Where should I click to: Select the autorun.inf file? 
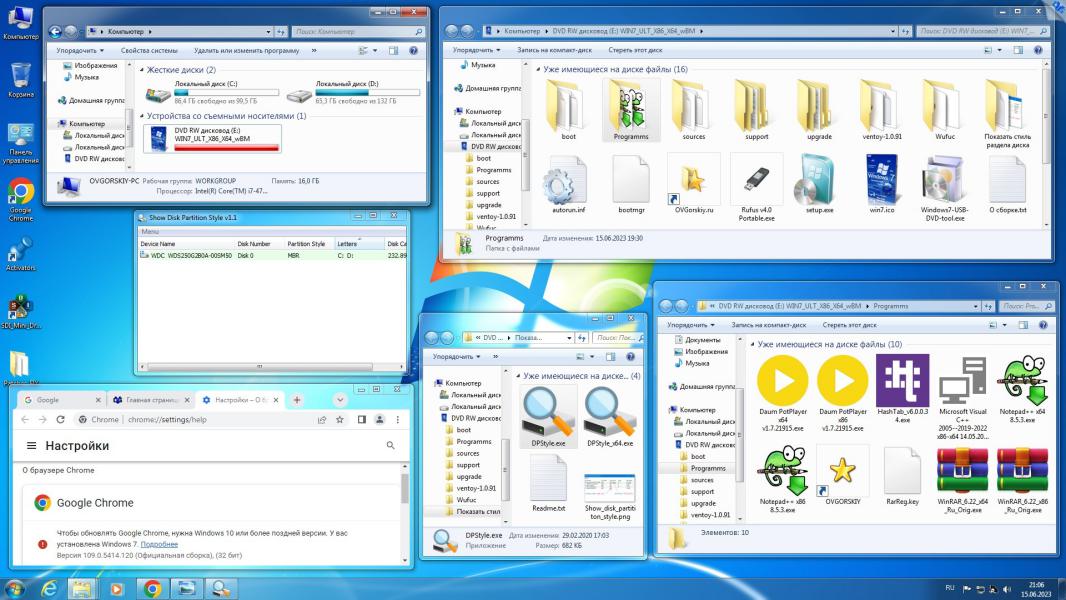pos(568,184)
